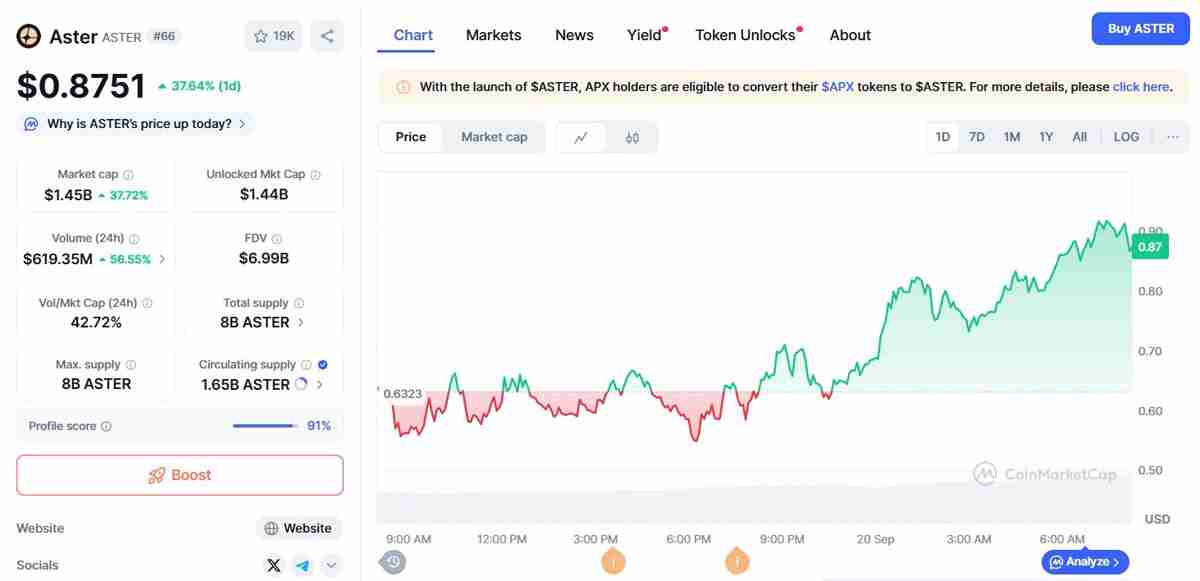Expand the hidden chart options via ellipsis
This screenshot has width=1200, height=581.
tap(1173, 136)
